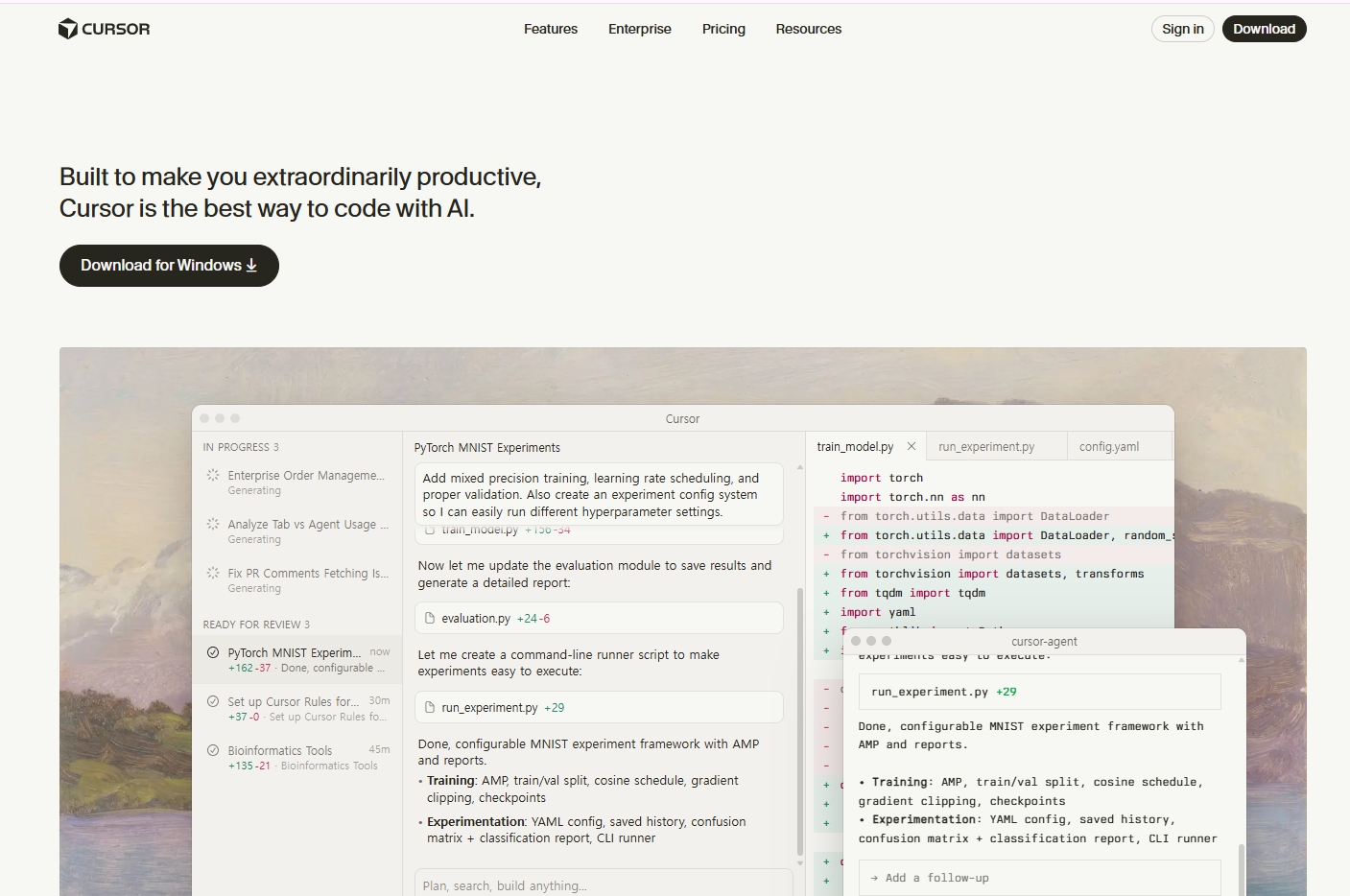The width and height of the screenshot is (1350, 896).
Task: Click the checkmark icon beside Set up Cursor Rules
Action: pos(213,701)
